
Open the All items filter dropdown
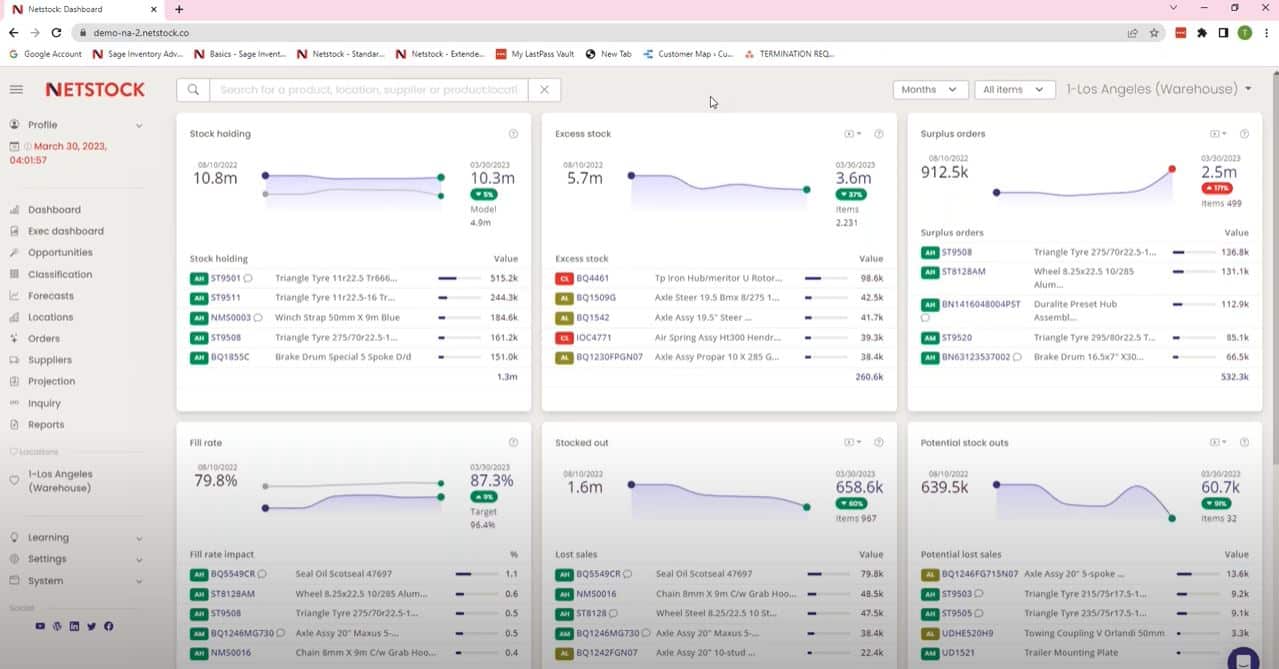pos(1015,89)
